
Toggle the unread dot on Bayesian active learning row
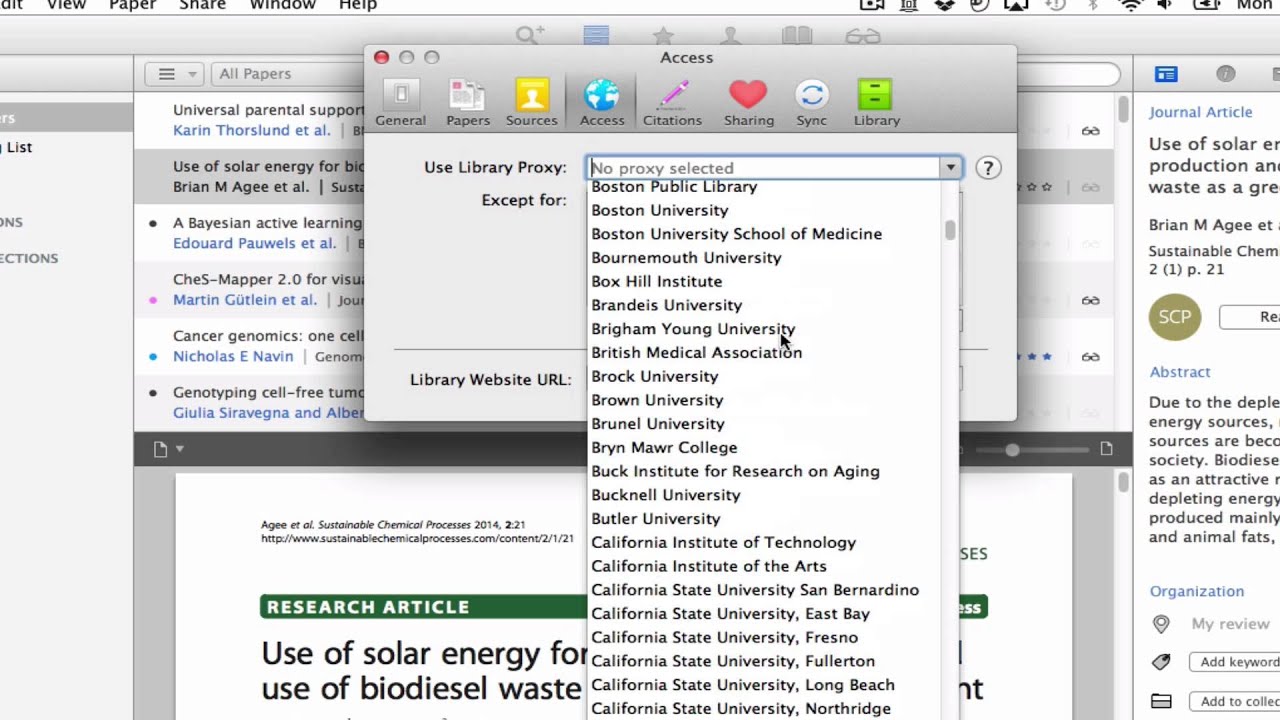(x=153, y=223)
